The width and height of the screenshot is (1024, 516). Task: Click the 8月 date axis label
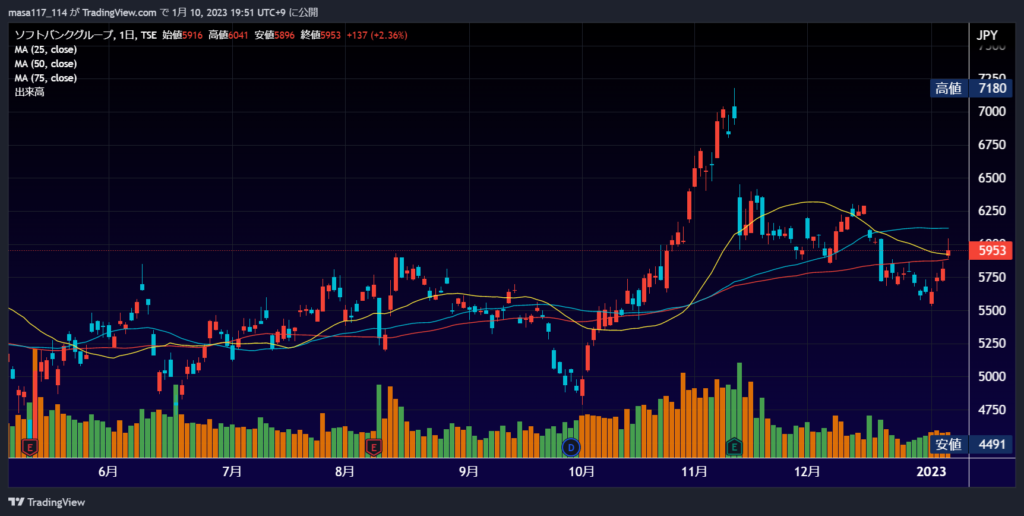[345, 471]
